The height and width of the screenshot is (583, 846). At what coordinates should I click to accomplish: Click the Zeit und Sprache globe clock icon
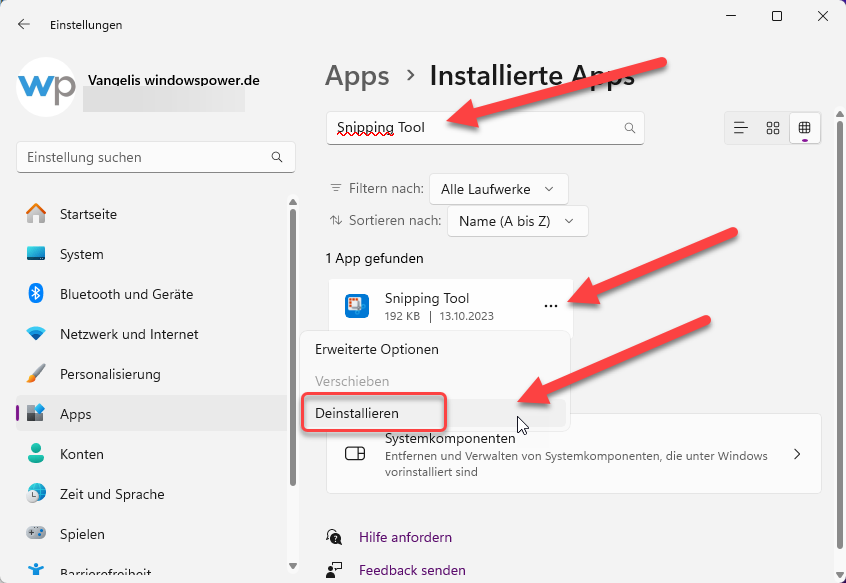tap(36, 493)
